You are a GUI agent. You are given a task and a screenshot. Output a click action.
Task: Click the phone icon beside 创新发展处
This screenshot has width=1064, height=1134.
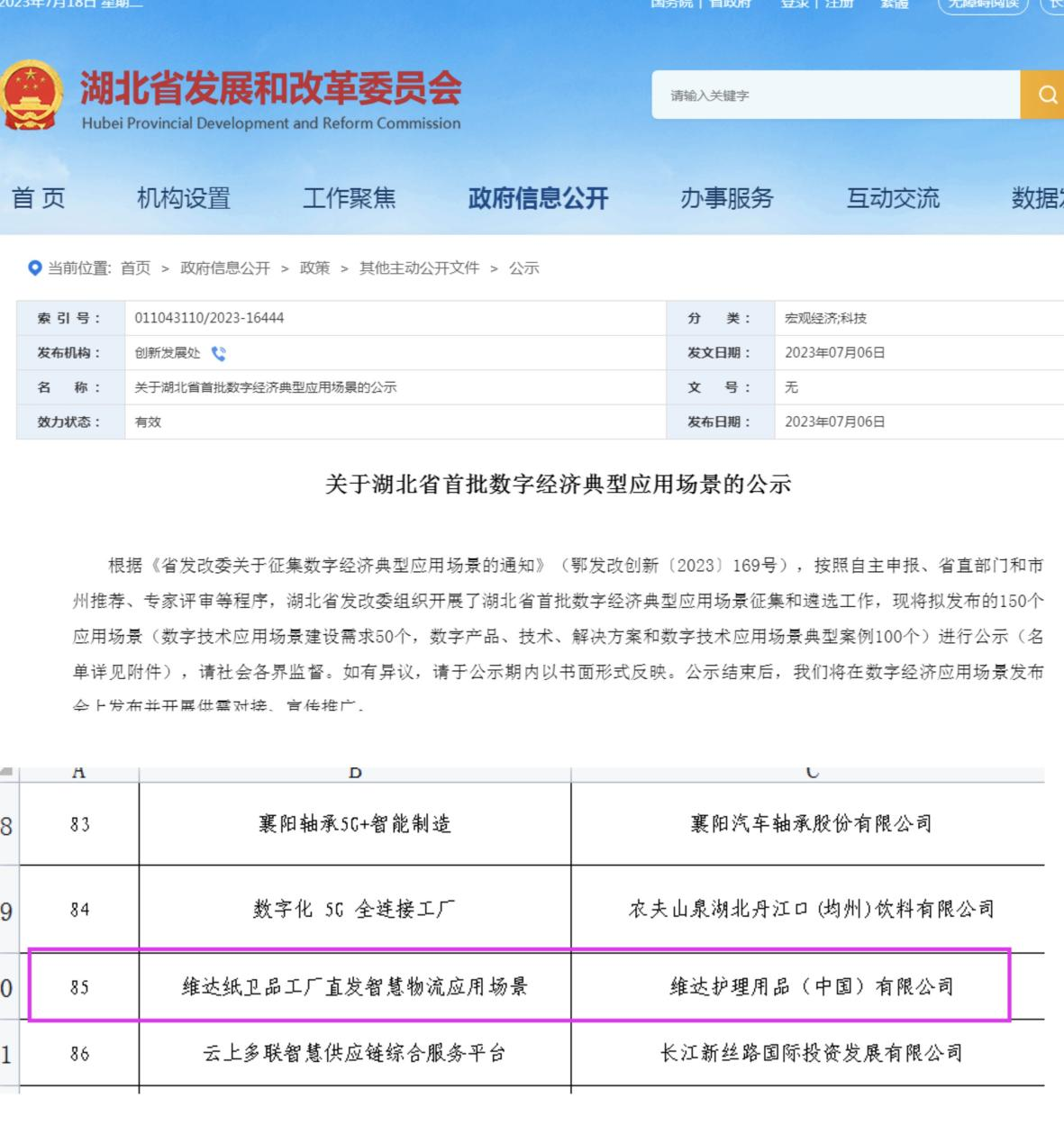tap(218, 353)
